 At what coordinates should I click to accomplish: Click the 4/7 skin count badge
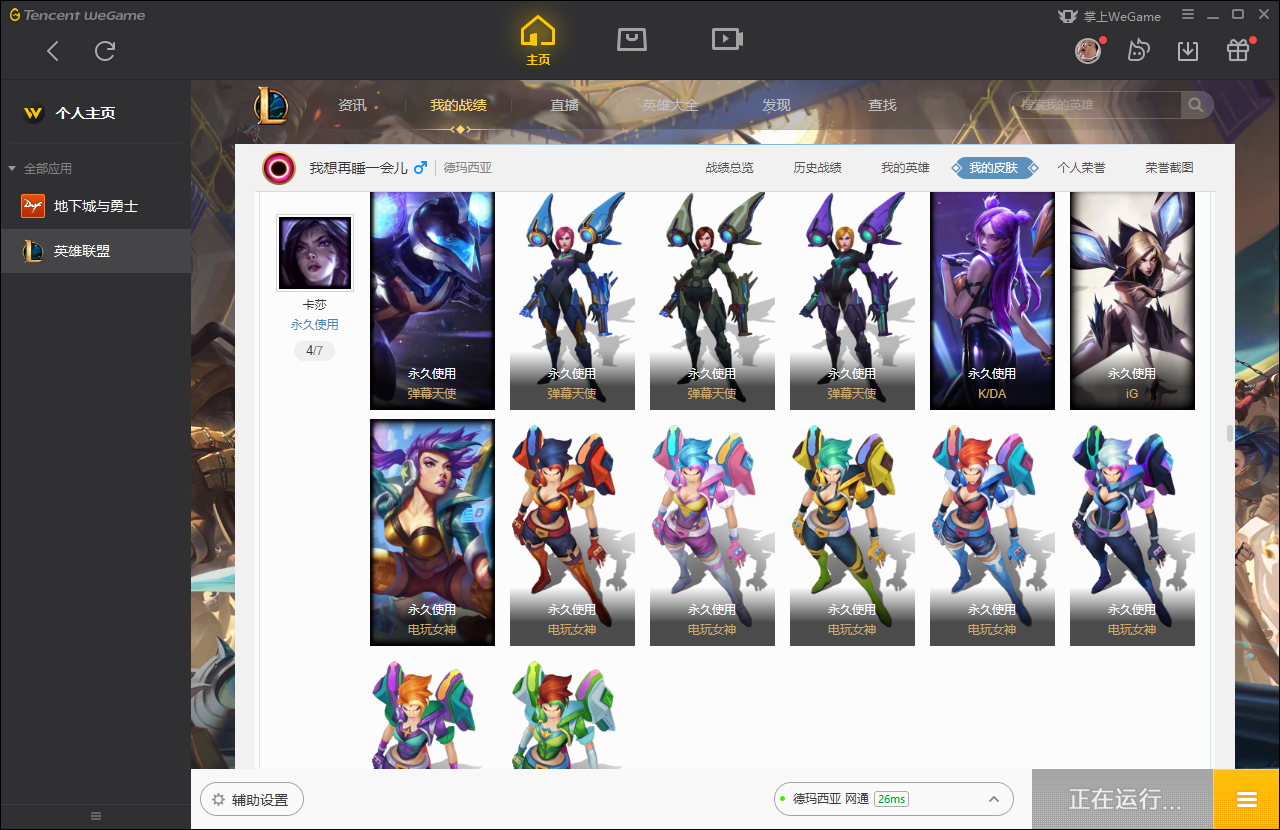point(314,351)
